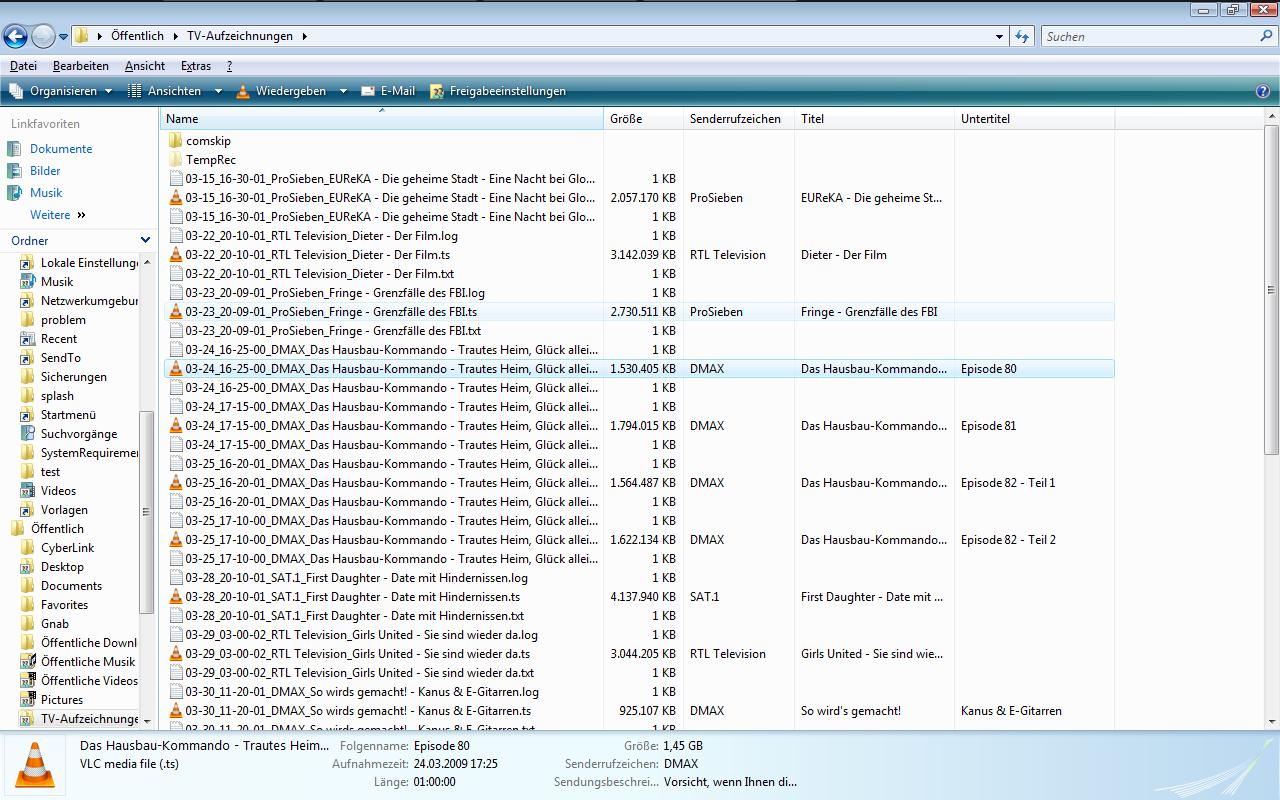This screenshot has height=800, width=1280.
Task: Sort by the Titel column header
Action: click(x=874, y=119)
